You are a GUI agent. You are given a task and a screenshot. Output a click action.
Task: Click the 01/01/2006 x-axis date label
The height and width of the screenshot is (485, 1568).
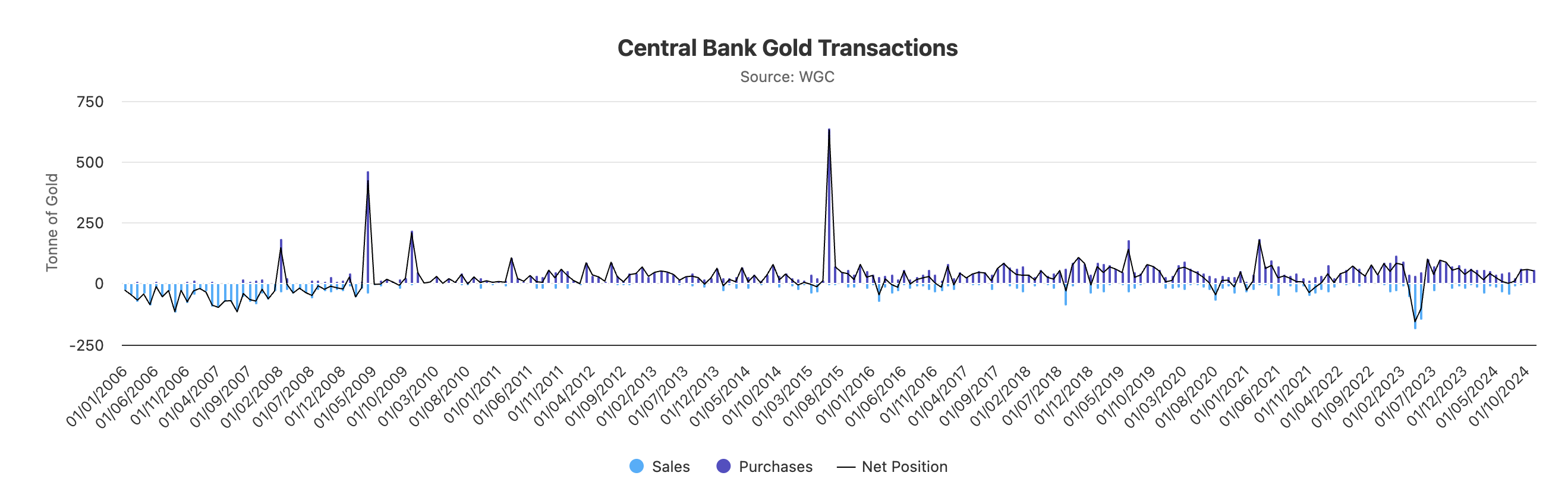(97, 396)
